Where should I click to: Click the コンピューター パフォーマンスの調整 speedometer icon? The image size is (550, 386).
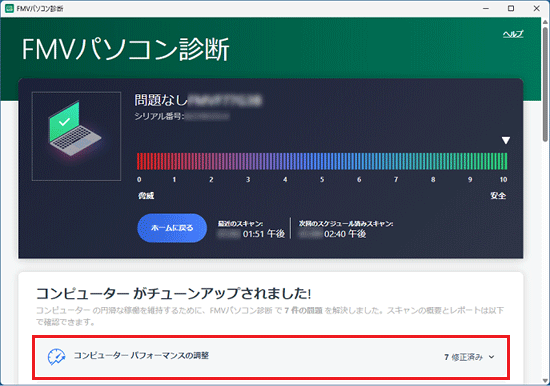pos(56,357)
